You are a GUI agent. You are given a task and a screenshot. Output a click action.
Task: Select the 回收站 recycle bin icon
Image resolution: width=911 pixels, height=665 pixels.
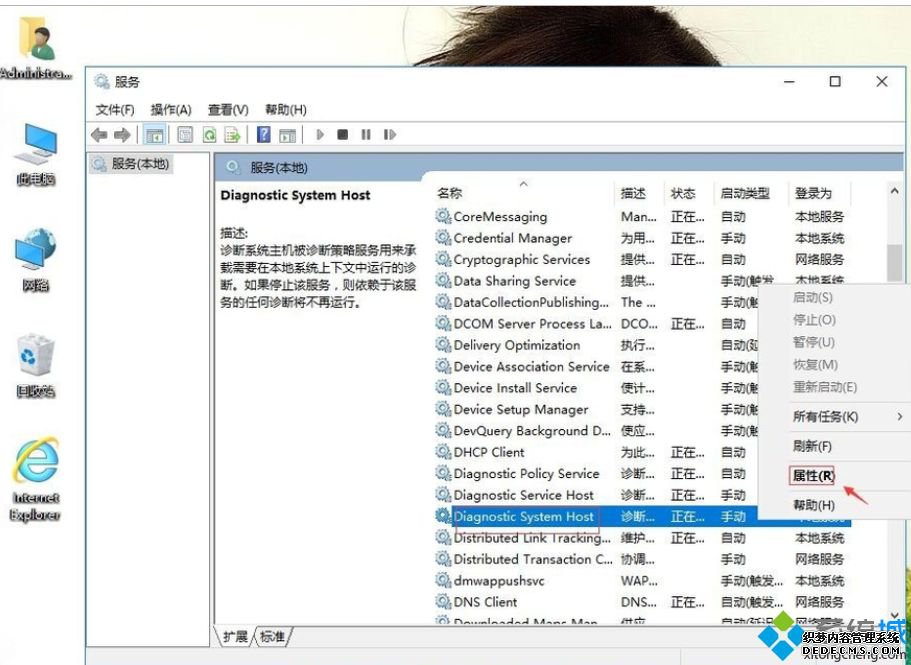coord(36,366)
